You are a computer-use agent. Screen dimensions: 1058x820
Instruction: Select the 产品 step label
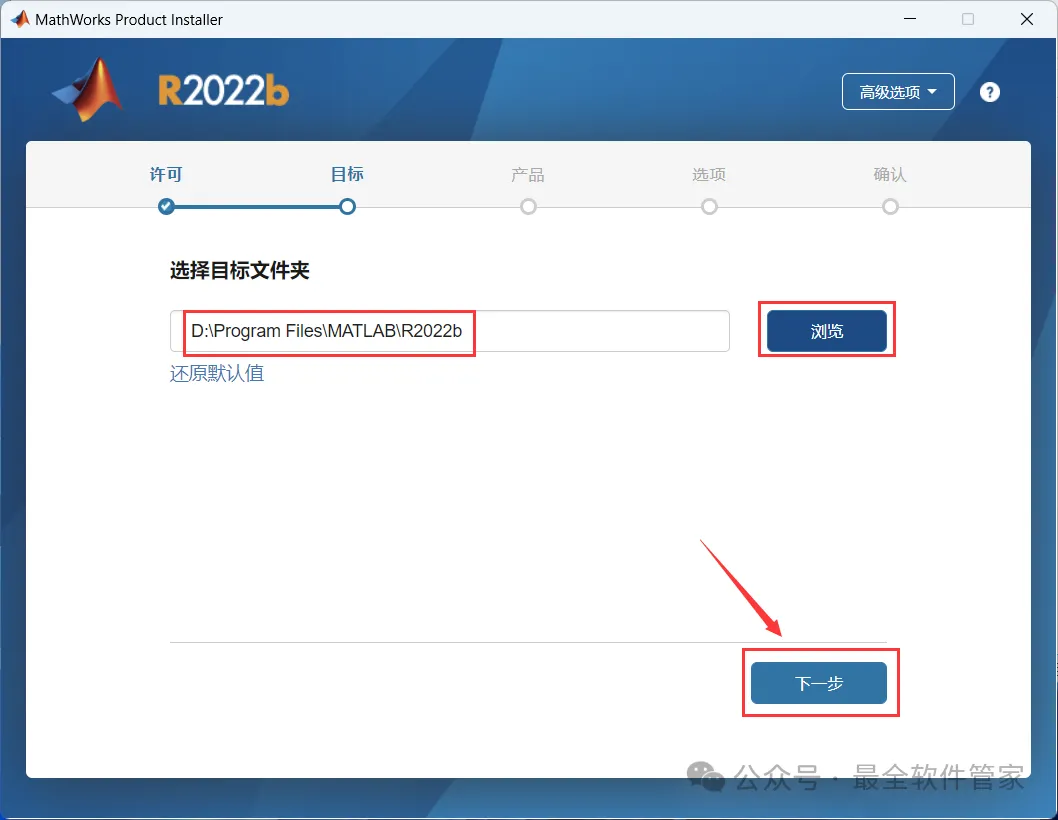click(x=528, y=175)
